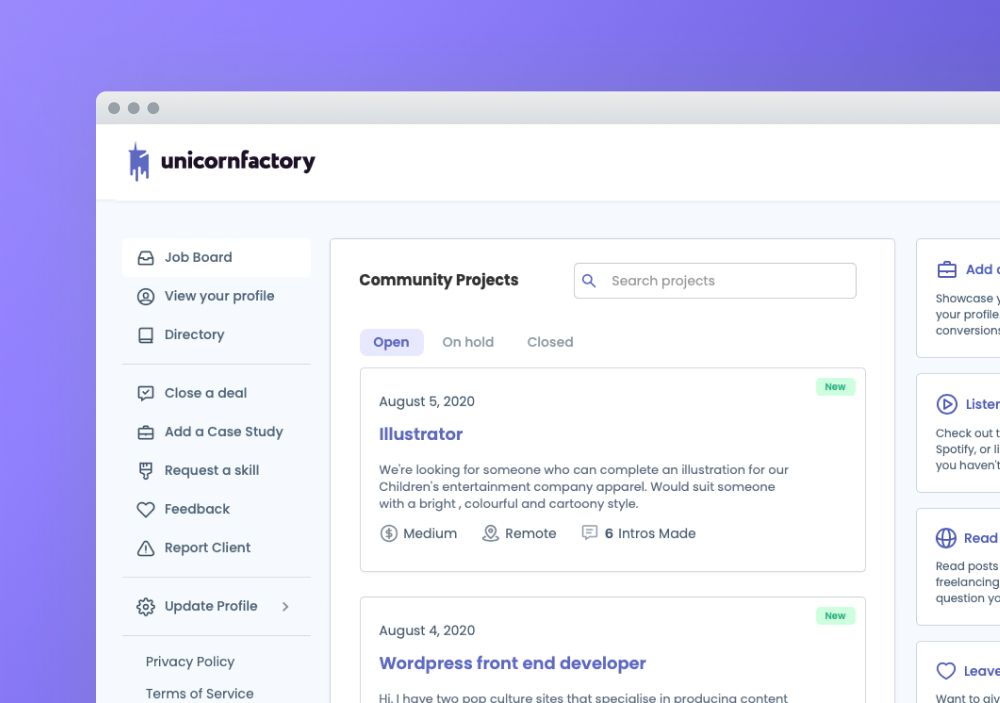Open the Illustrator project title link
This screenshot has height=703, width=1000.
tap(420, 434)
